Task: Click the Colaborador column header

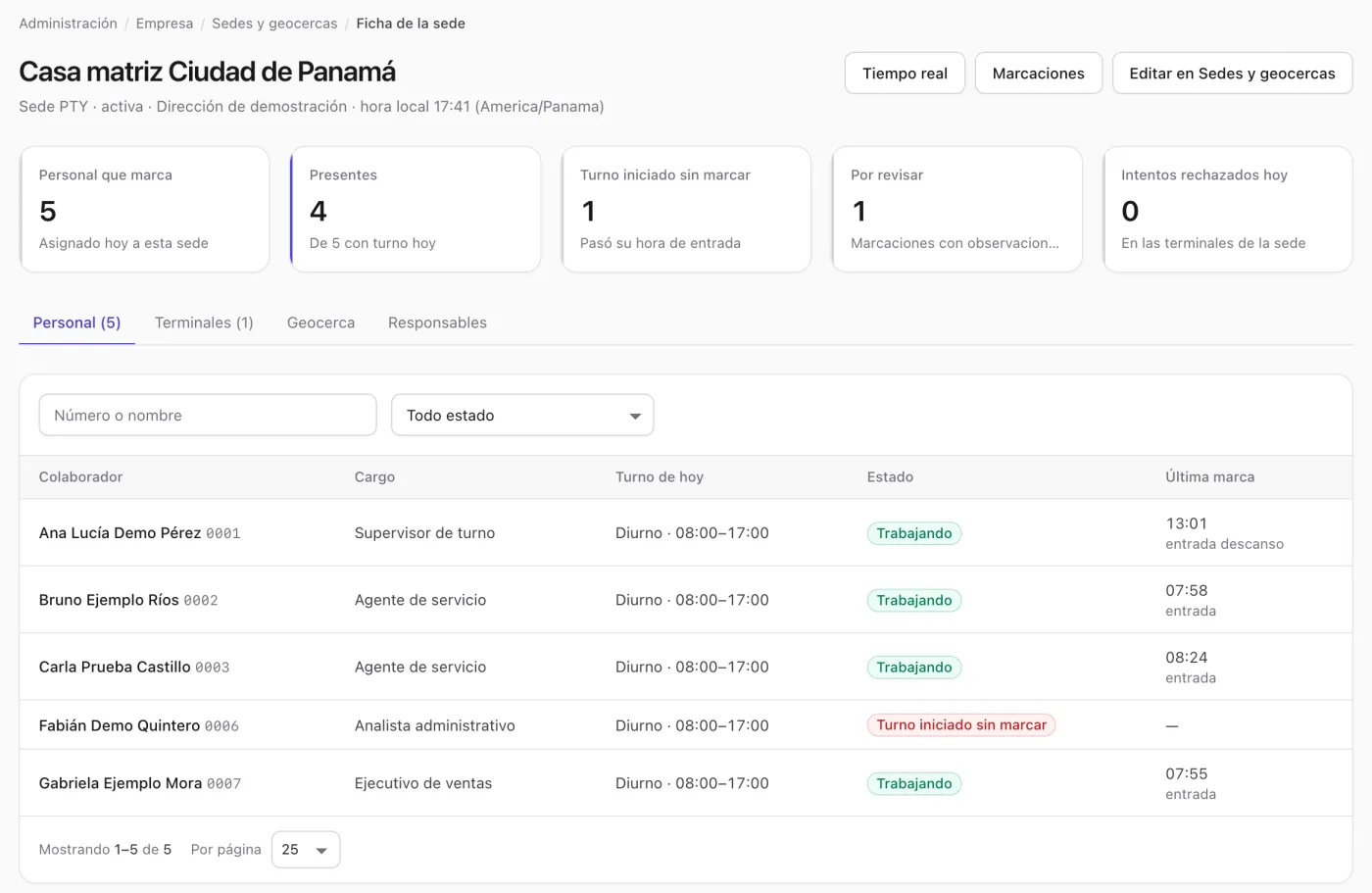Action: [x=80, y=477]
